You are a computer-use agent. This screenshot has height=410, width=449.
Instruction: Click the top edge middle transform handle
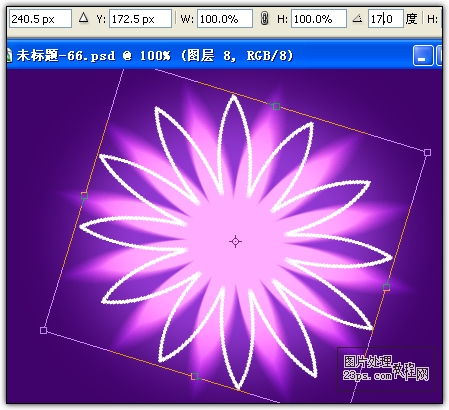[x=276, y=106]
